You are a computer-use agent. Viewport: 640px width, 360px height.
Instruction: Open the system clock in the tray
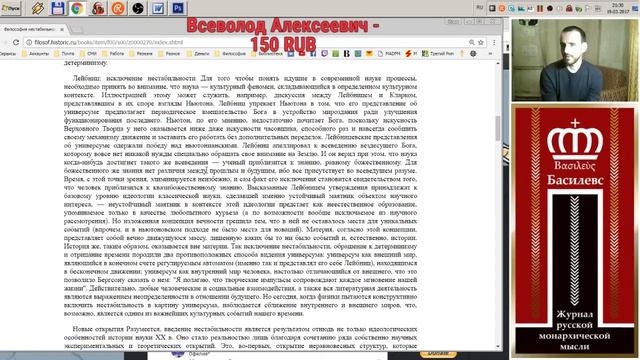[618, 8]
